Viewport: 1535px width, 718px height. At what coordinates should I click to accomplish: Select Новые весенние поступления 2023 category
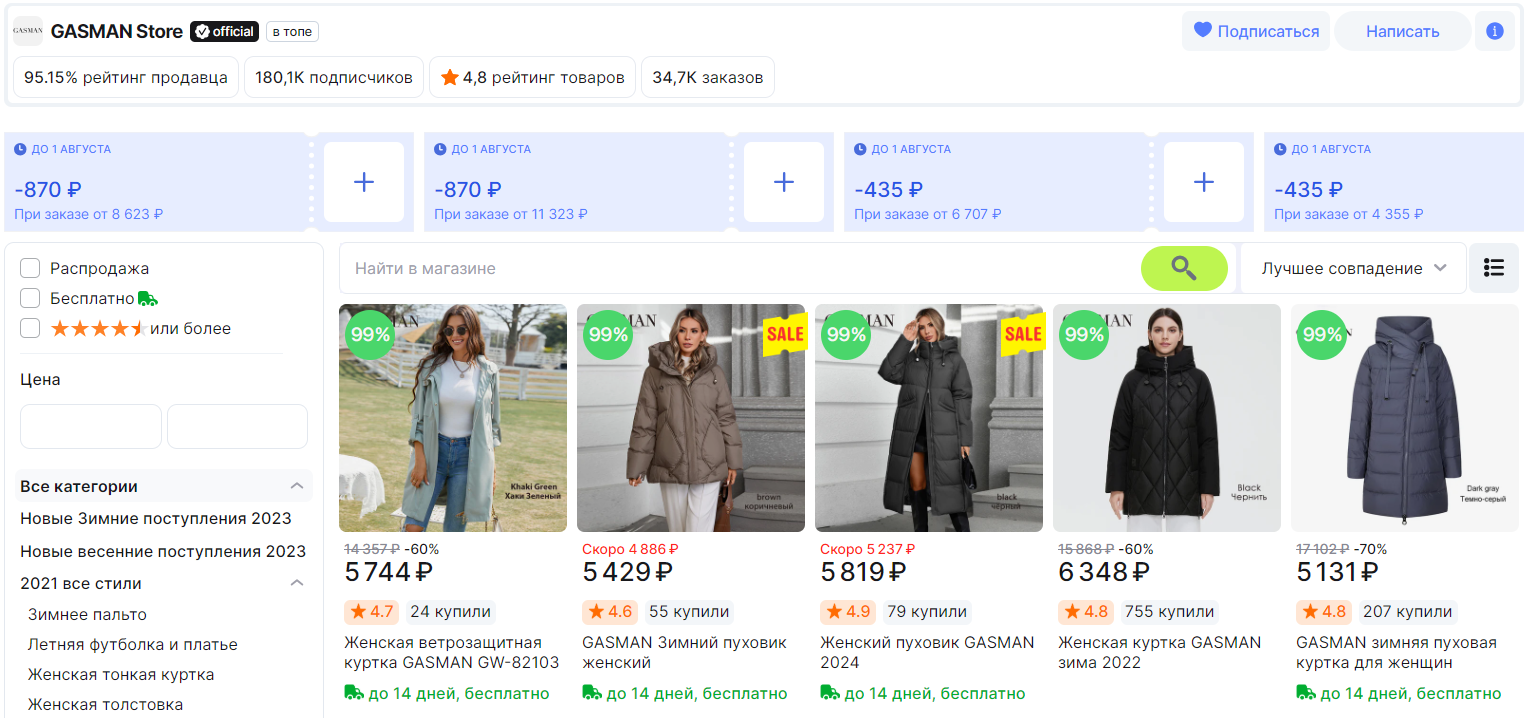(163, 551)
